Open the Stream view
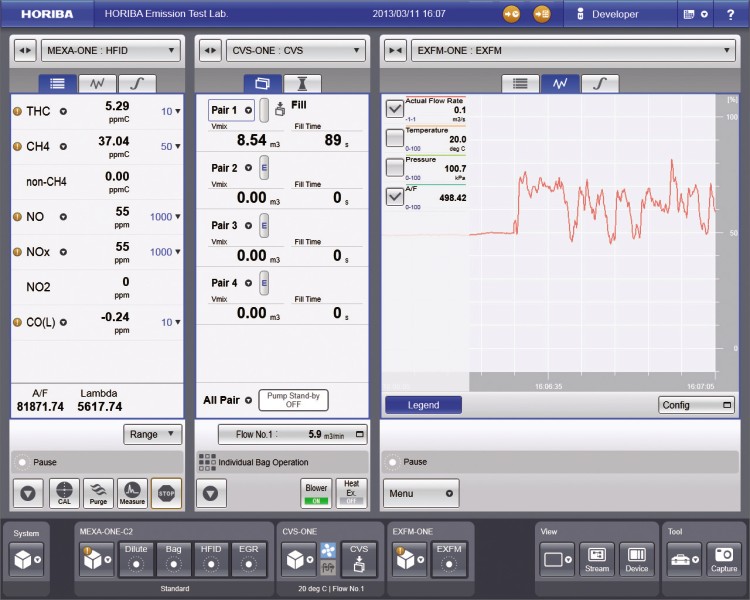 (x=597, y=558)
